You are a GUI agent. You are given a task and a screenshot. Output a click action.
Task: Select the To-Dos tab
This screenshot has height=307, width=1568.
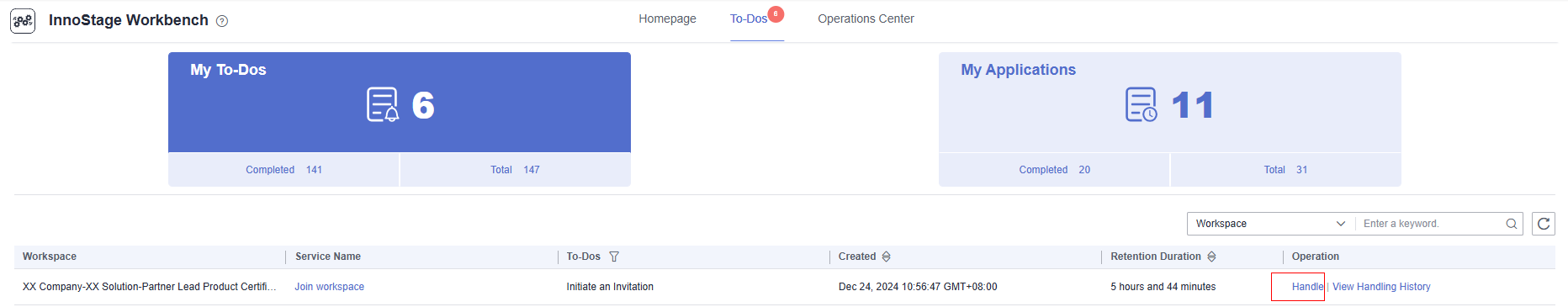[749, 19]
